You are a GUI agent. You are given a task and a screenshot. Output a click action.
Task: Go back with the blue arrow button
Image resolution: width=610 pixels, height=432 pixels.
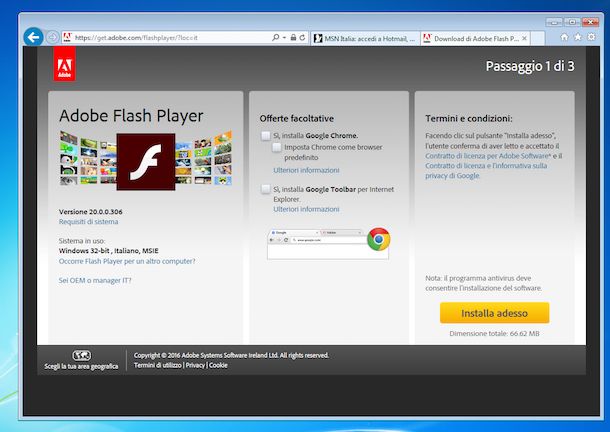(x=33, y=37)
